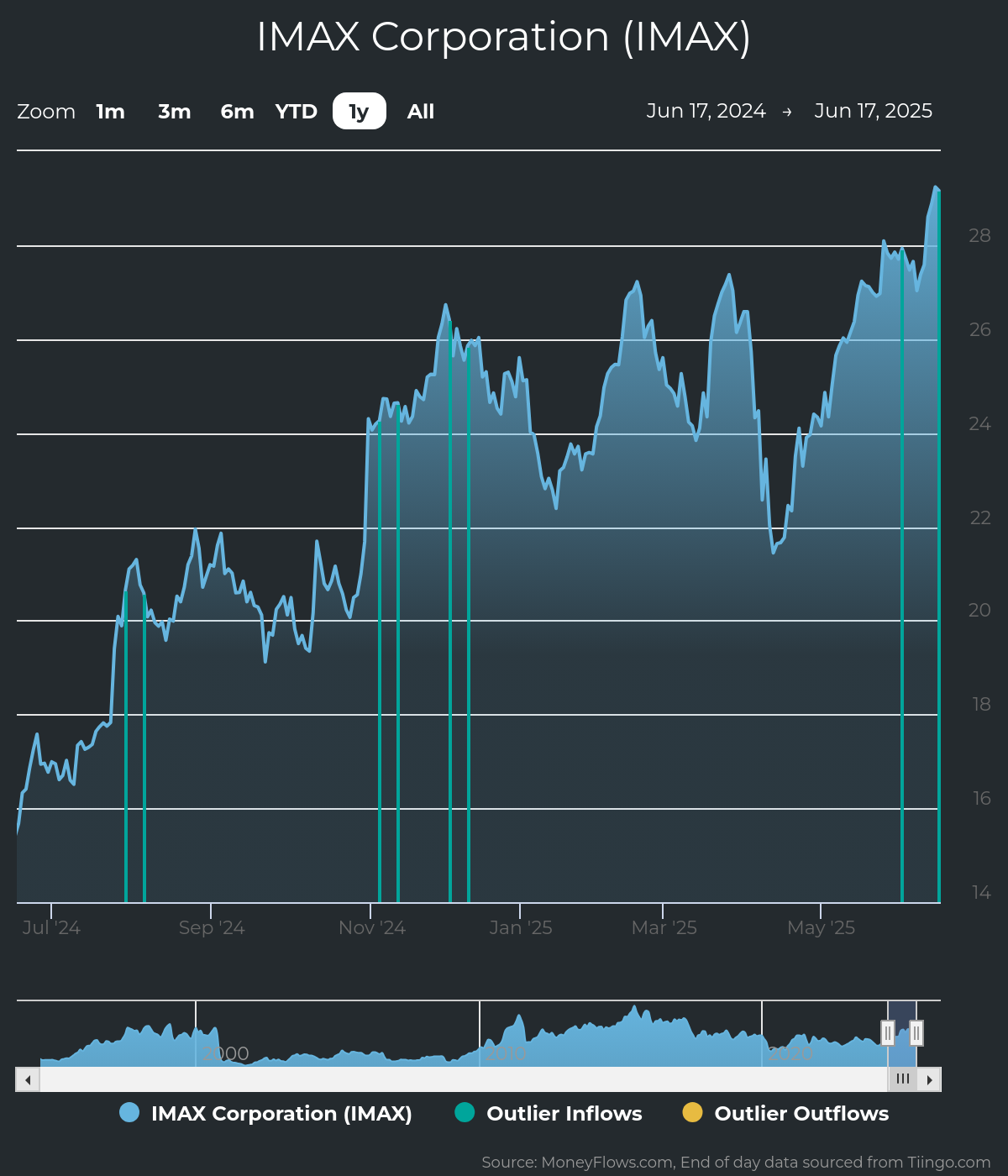Click the 'Jul '24' axis label
The image size is (1008, 1176).
[51, 927]
